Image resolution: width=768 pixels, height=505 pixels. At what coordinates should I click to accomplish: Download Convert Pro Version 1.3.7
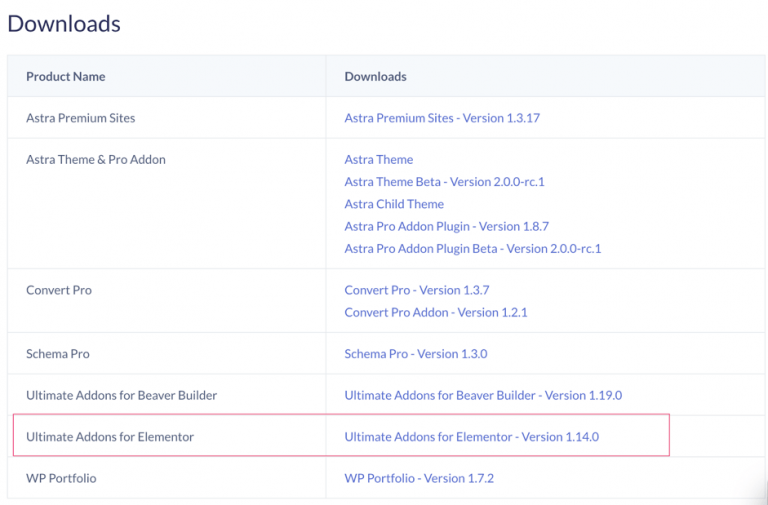point(416,290)
